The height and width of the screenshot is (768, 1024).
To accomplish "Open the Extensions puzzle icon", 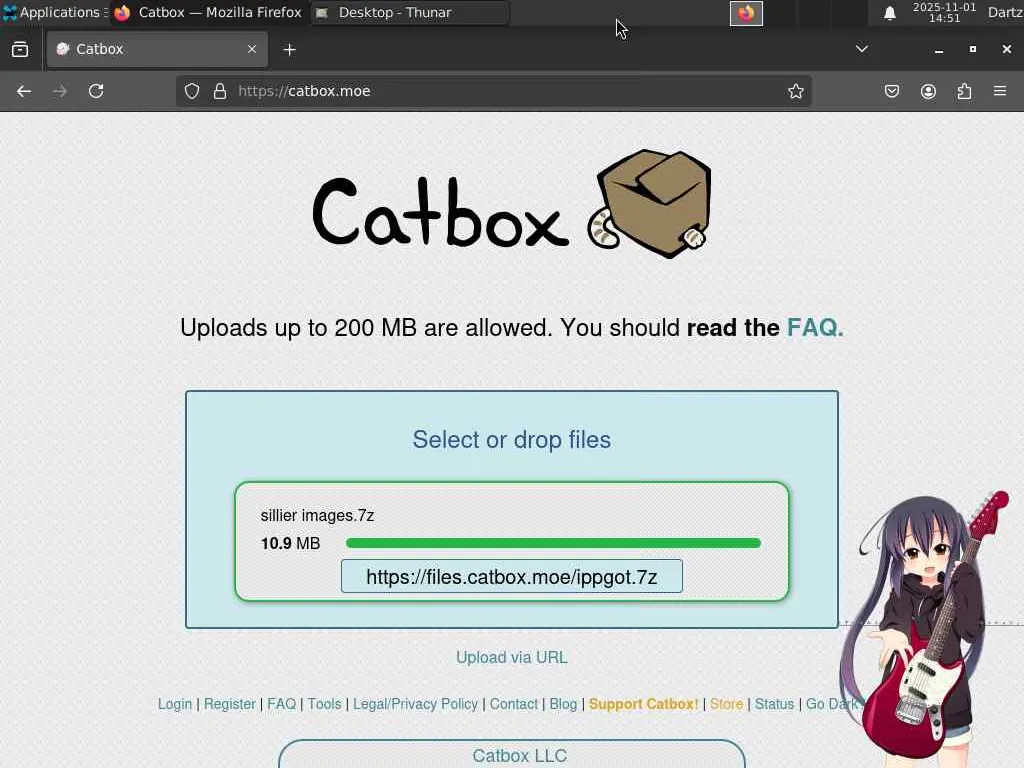I will 965,91.
